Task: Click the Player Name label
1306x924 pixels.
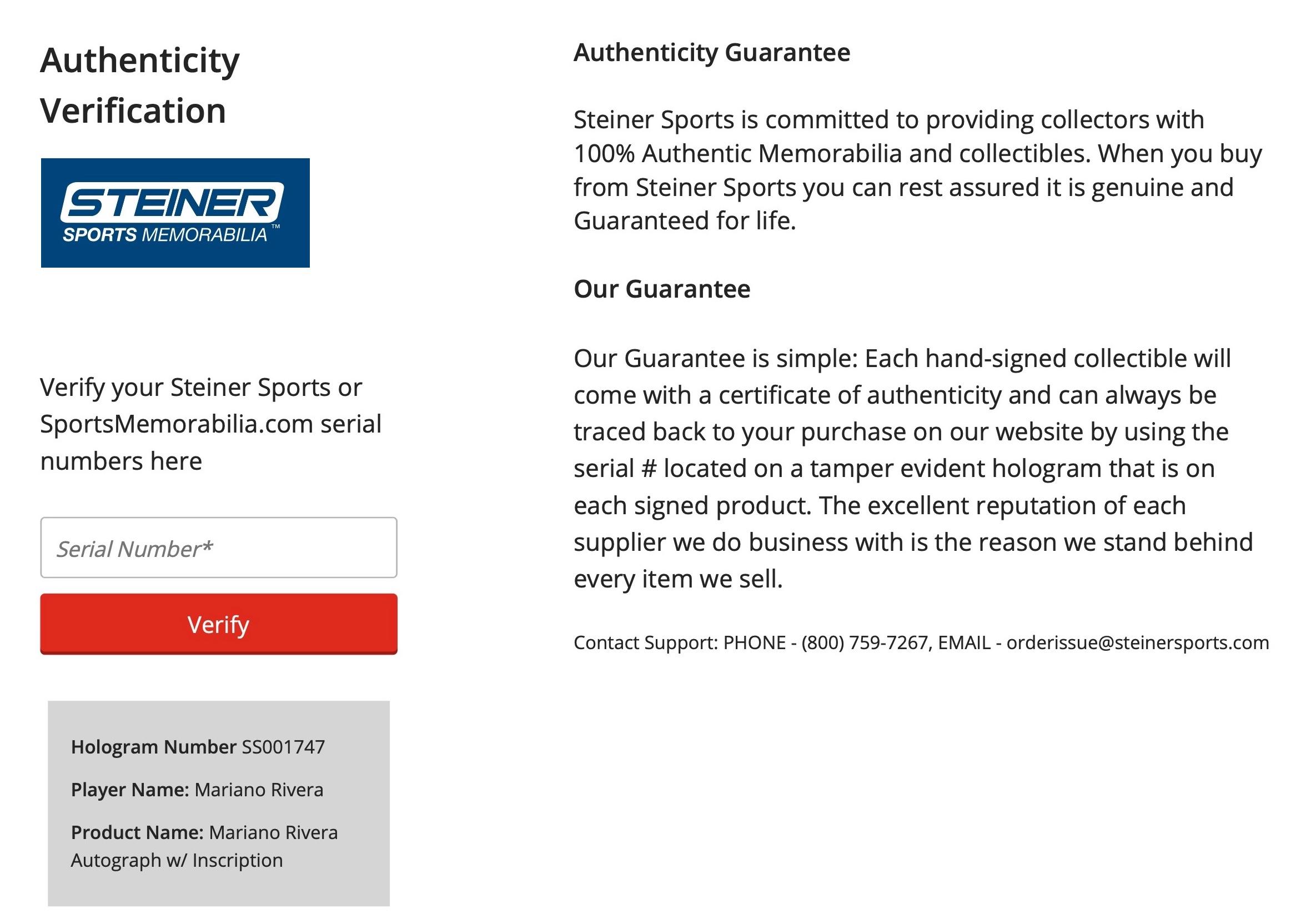Action: click(130, 790)
